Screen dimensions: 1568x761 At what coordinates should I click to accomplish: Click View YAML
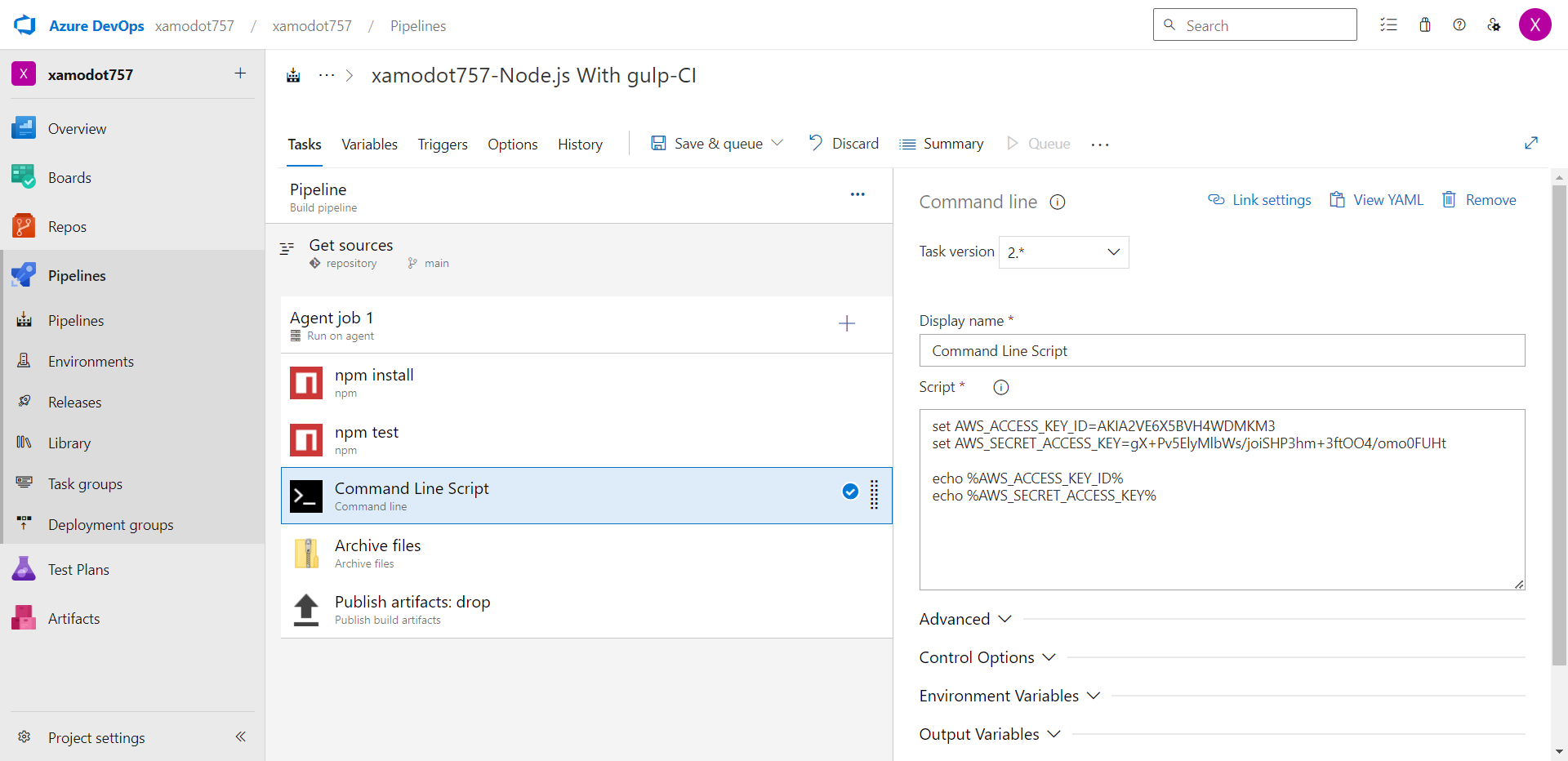click(x=1376, y=200)
